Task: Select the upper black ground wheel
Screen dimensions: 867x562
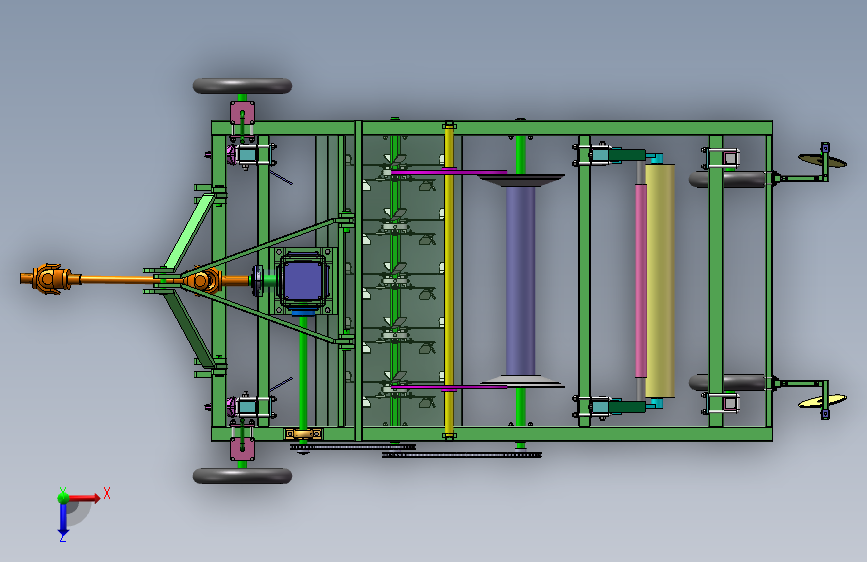Action: point(242,86)
